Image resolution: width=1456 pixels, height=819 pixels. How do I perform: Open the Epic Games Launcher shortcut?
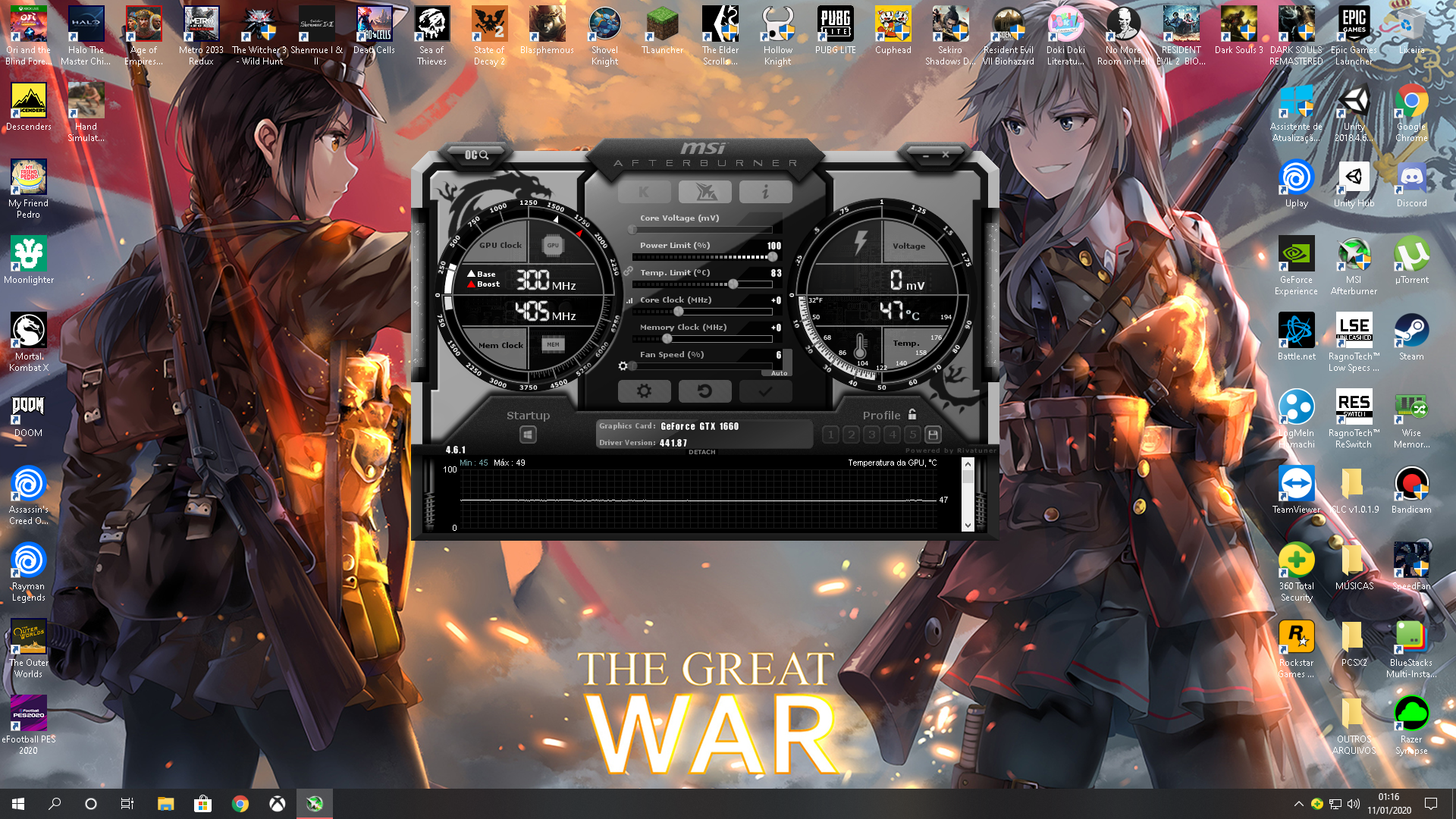pyautogui.click(x=1354, y=36)
